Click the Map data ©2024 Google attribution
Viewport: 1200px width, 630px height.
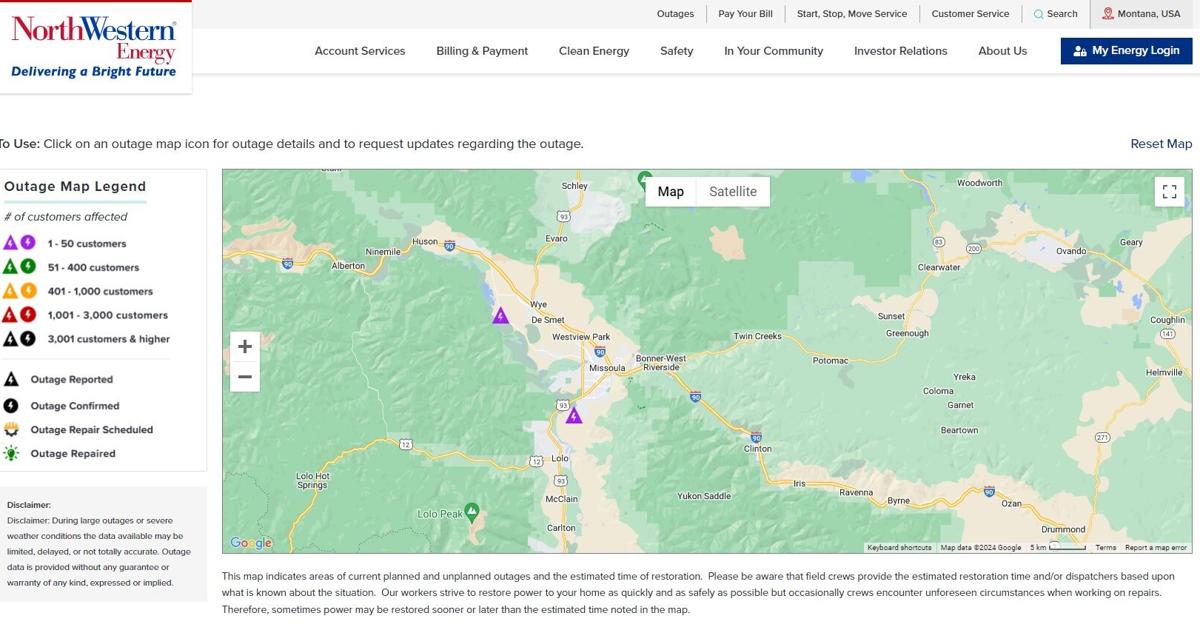pos(981,548)
